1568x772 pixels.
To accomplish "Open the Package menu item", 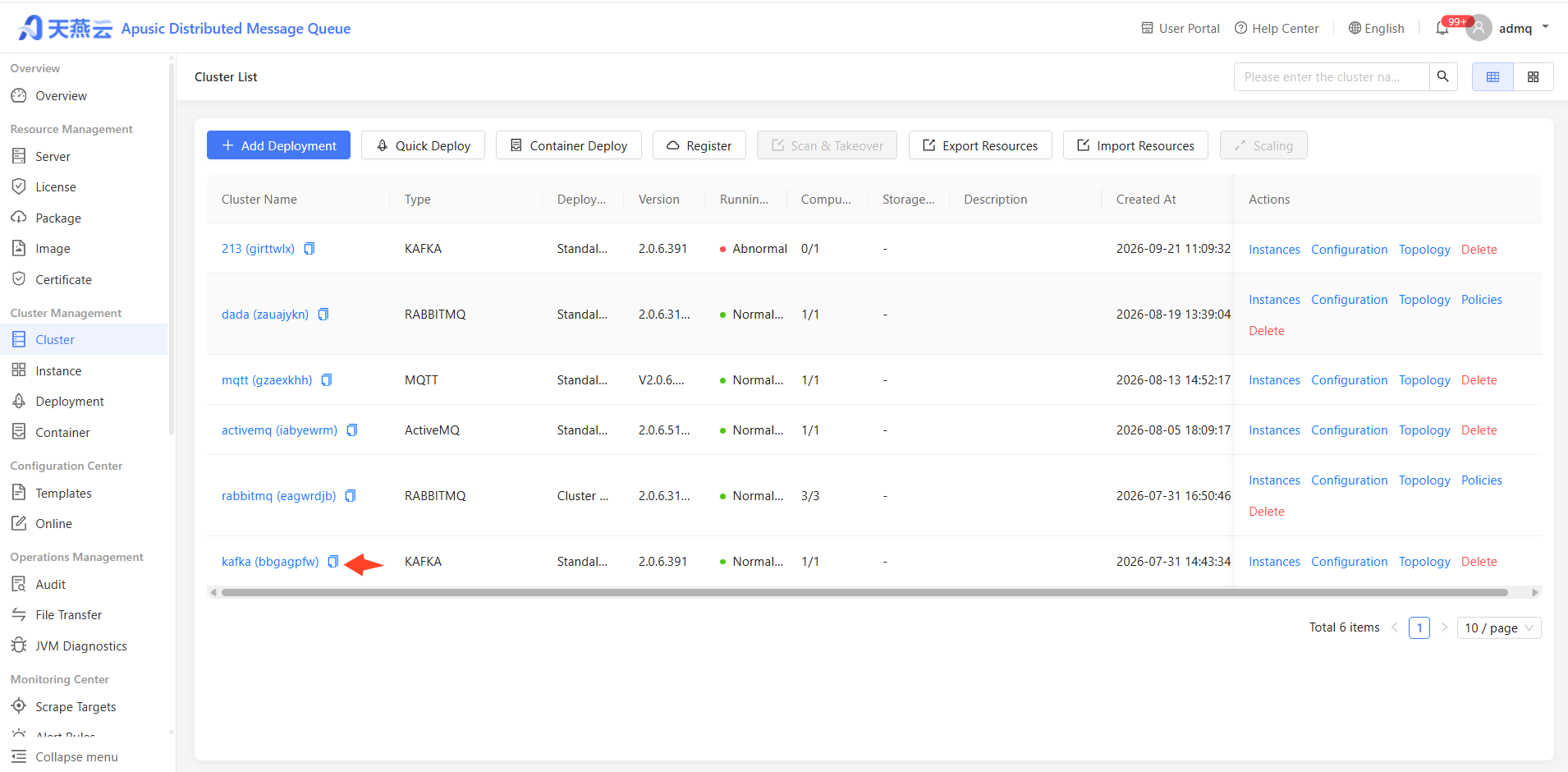I will 84,218.
